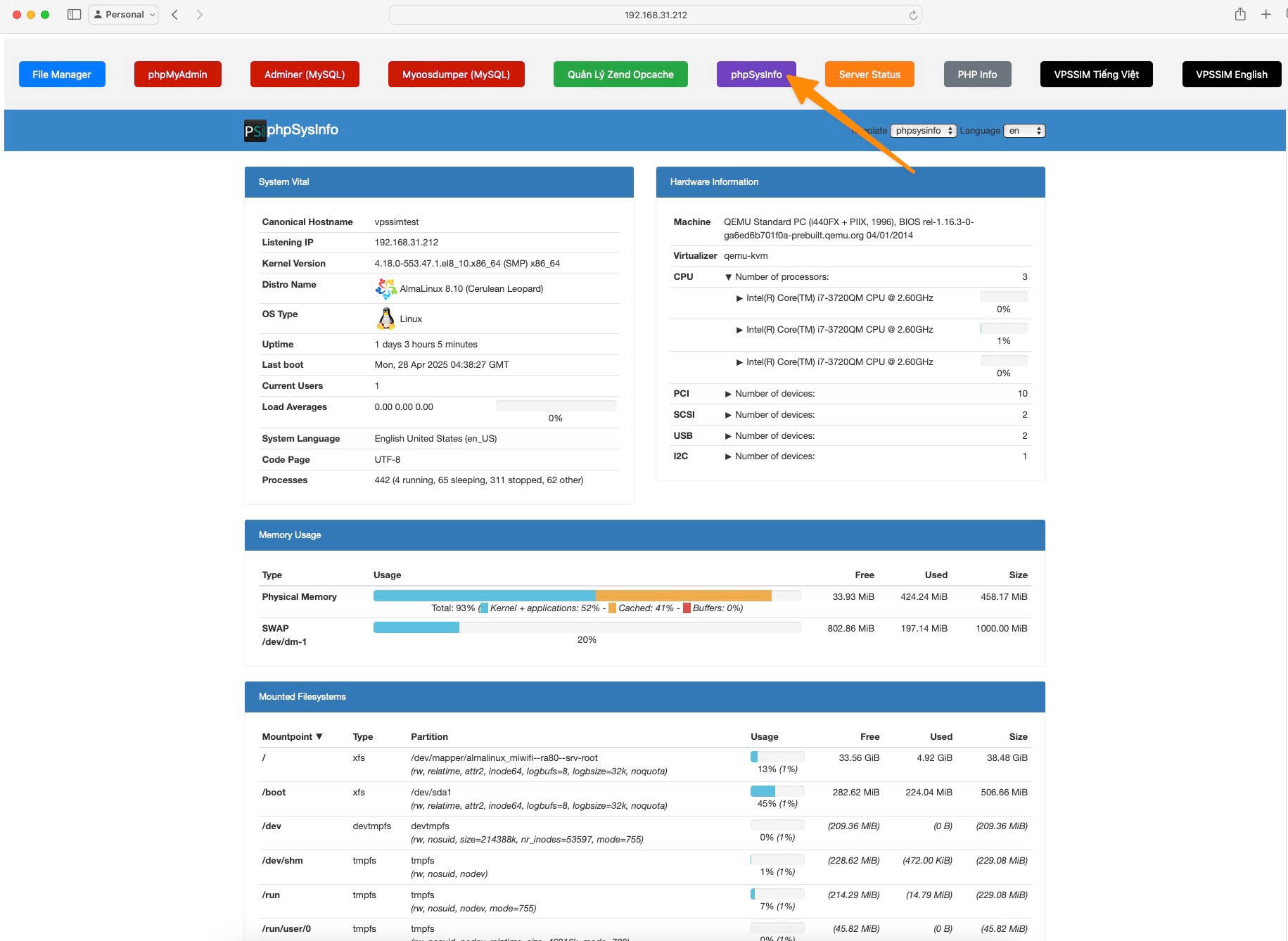1288x941 pixels.
Task: Expand the CPU entry showing 1% load
Action: pyautogui.click(x=739, y=330)
